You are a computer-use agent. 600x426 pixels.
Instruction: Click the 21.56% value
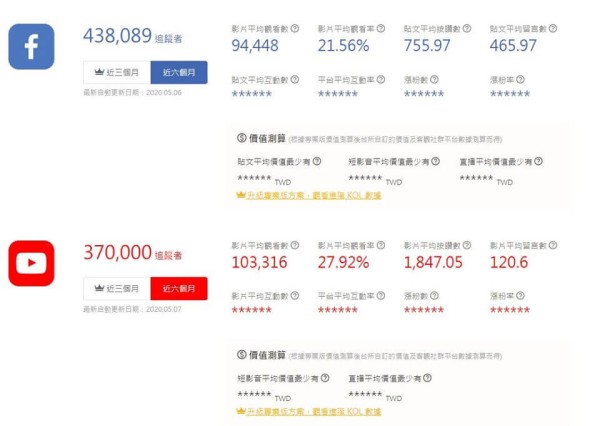(343, 46)
